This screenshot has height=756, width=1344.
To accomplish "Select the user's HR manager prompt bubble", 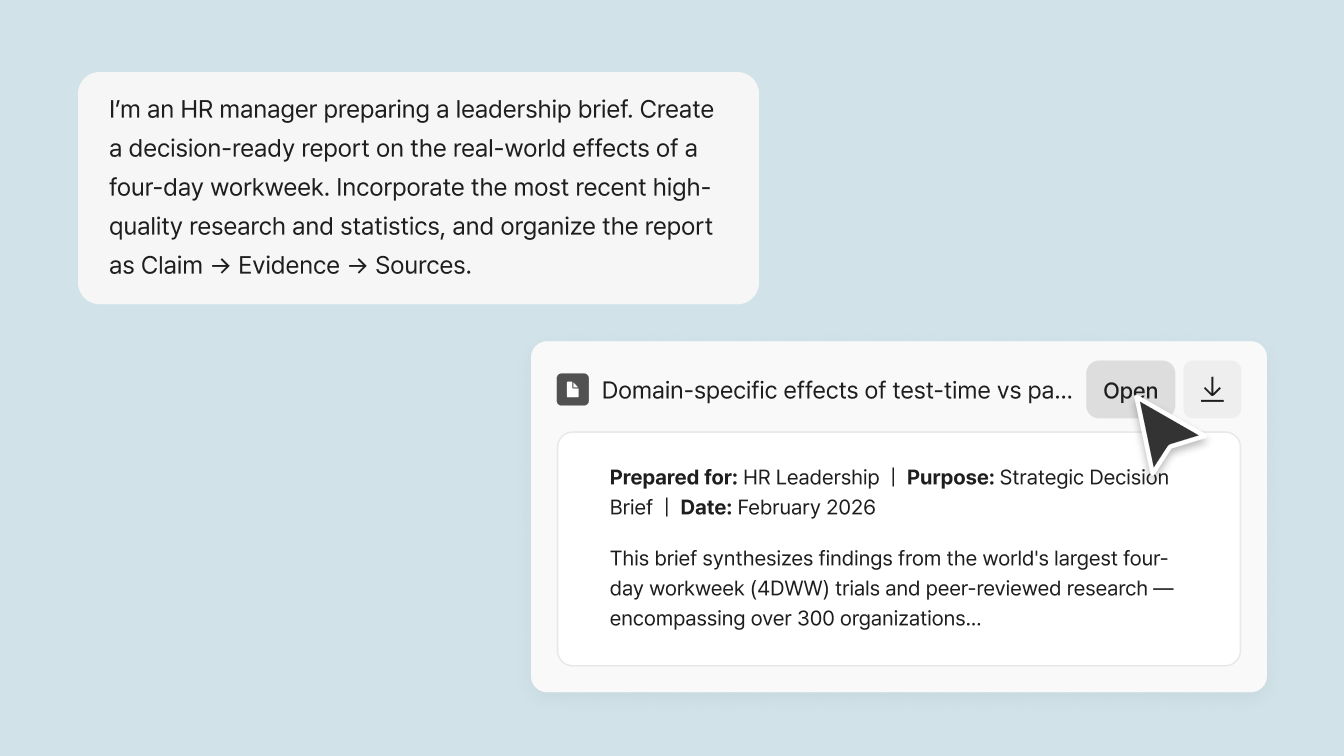I will click(x=418, y=188).
